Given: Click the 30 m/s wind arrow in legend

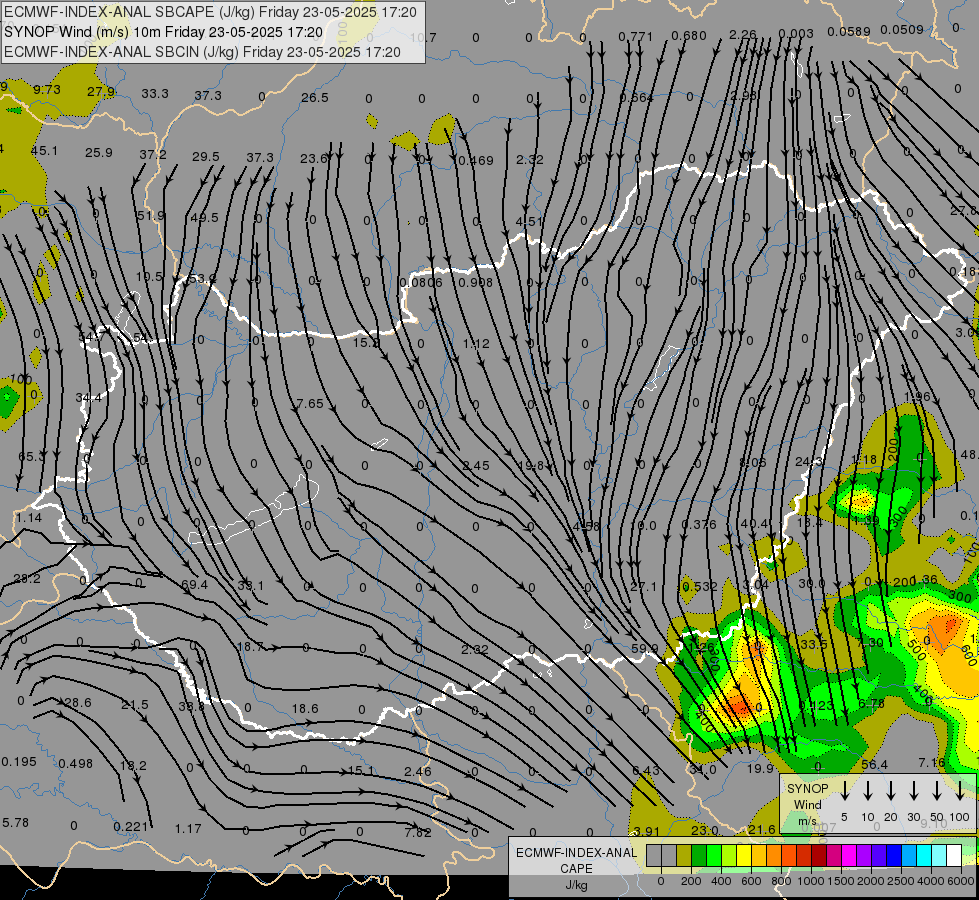Looking at the screenshot, I should point(914,790).
